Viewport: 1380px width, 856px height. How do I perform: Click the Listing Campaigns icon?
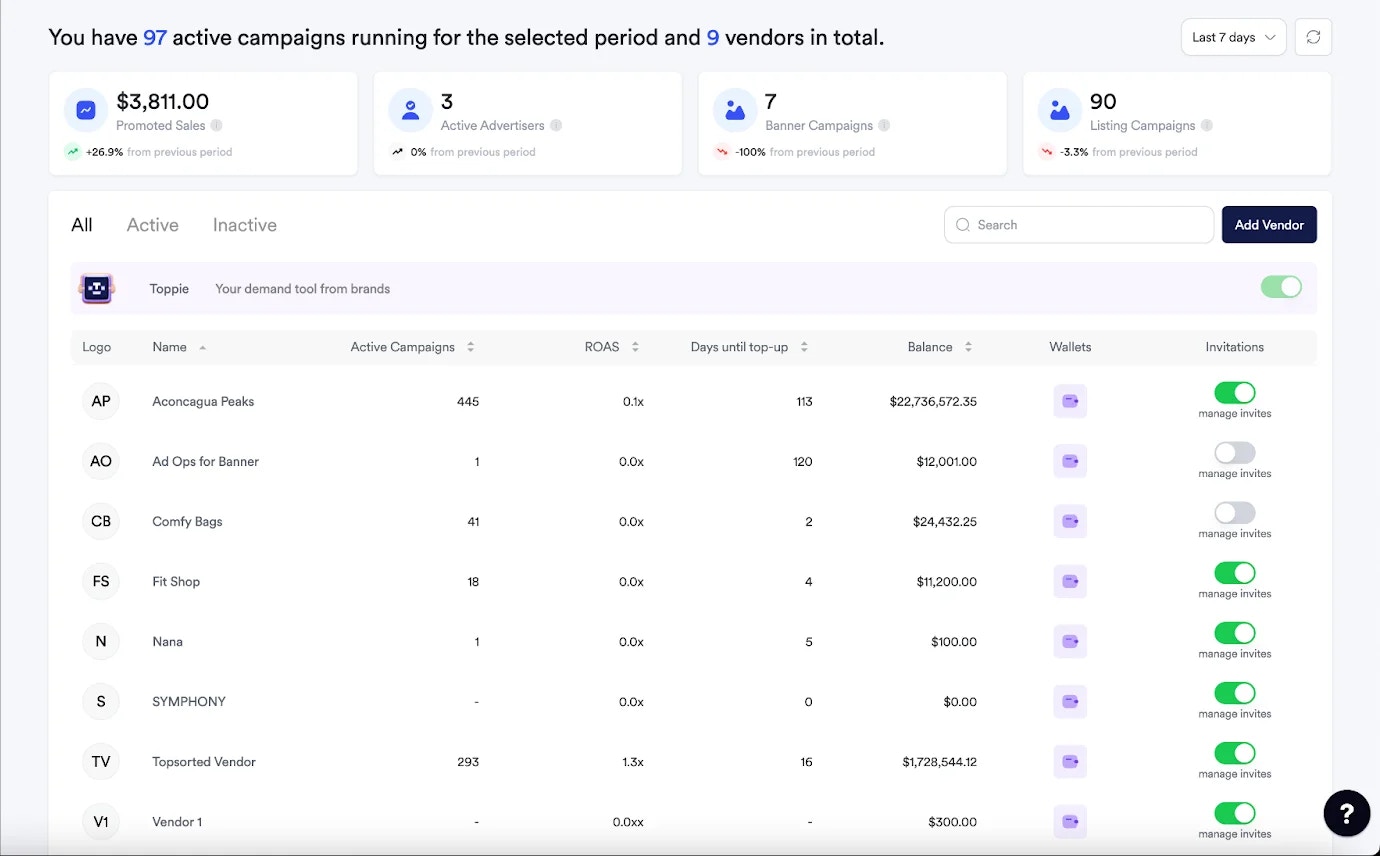(1060, 109)
